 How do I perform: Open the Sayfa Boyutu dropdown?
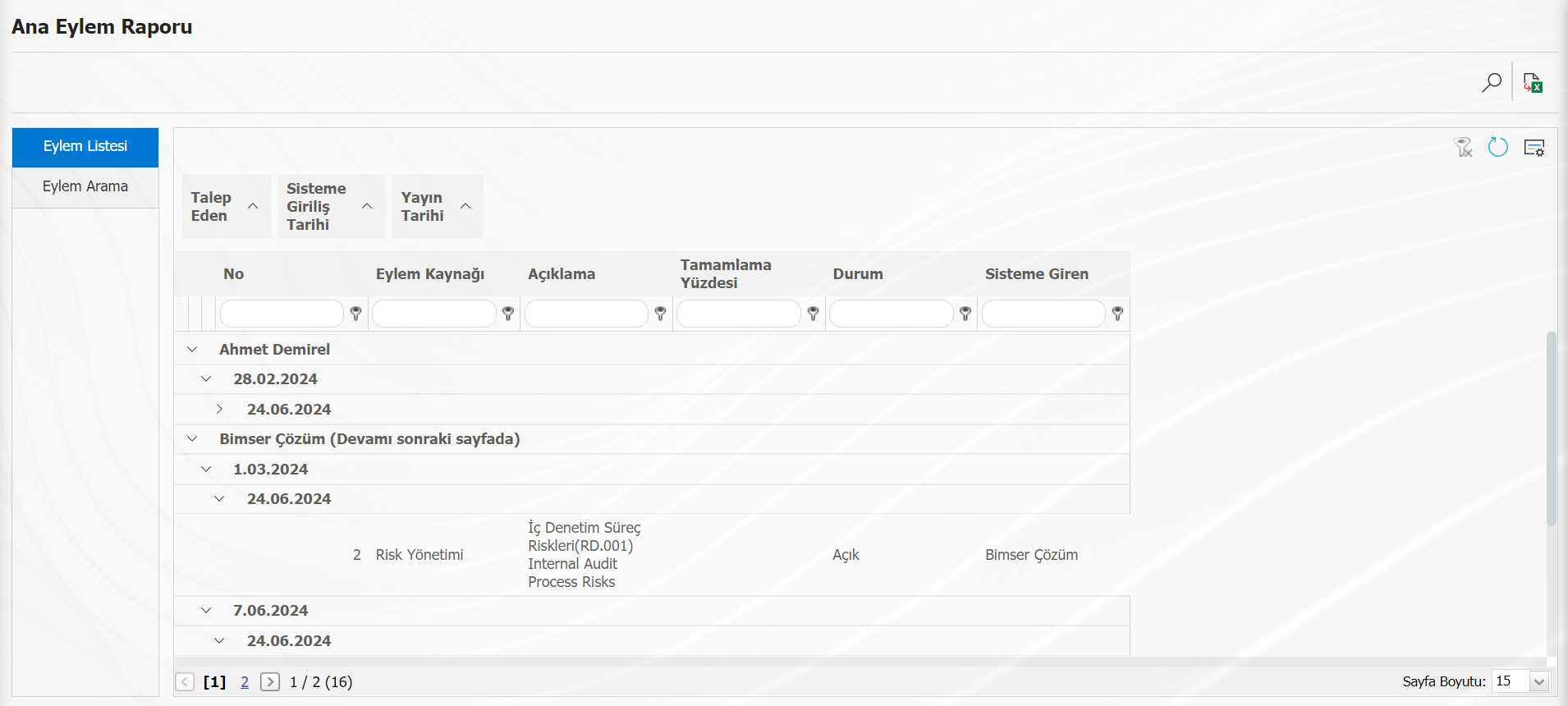tap(1539, 681)
